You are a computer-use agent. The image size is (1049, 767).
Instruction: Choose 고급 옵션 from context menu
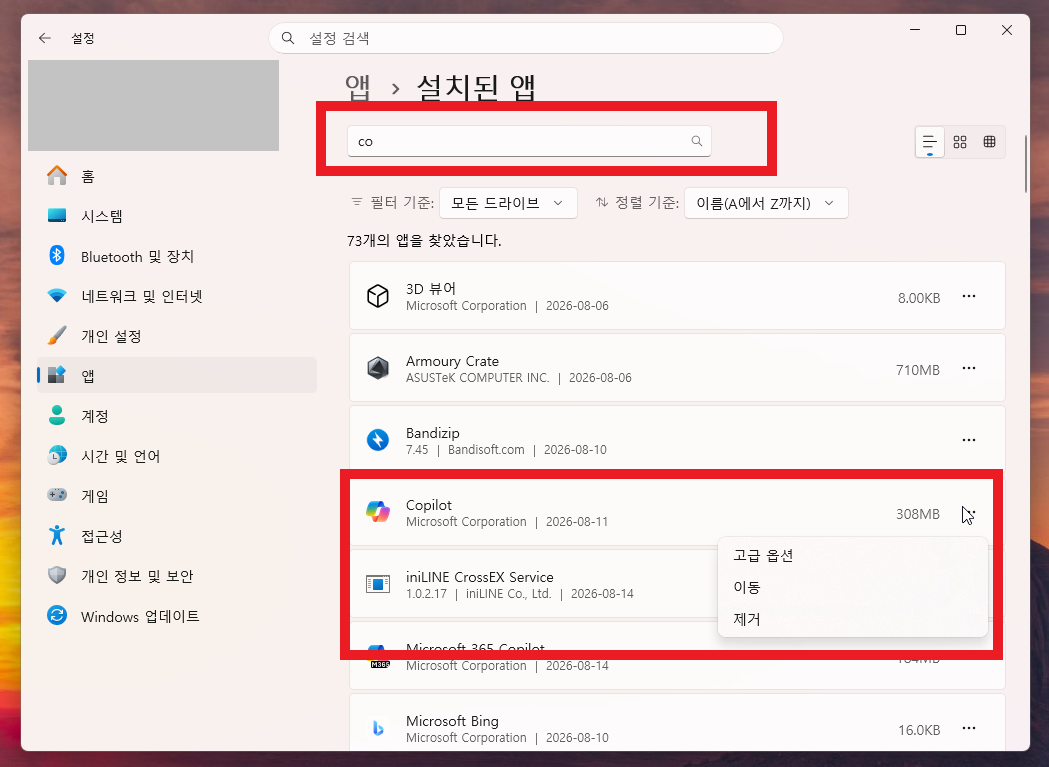(x=853, y=556)
